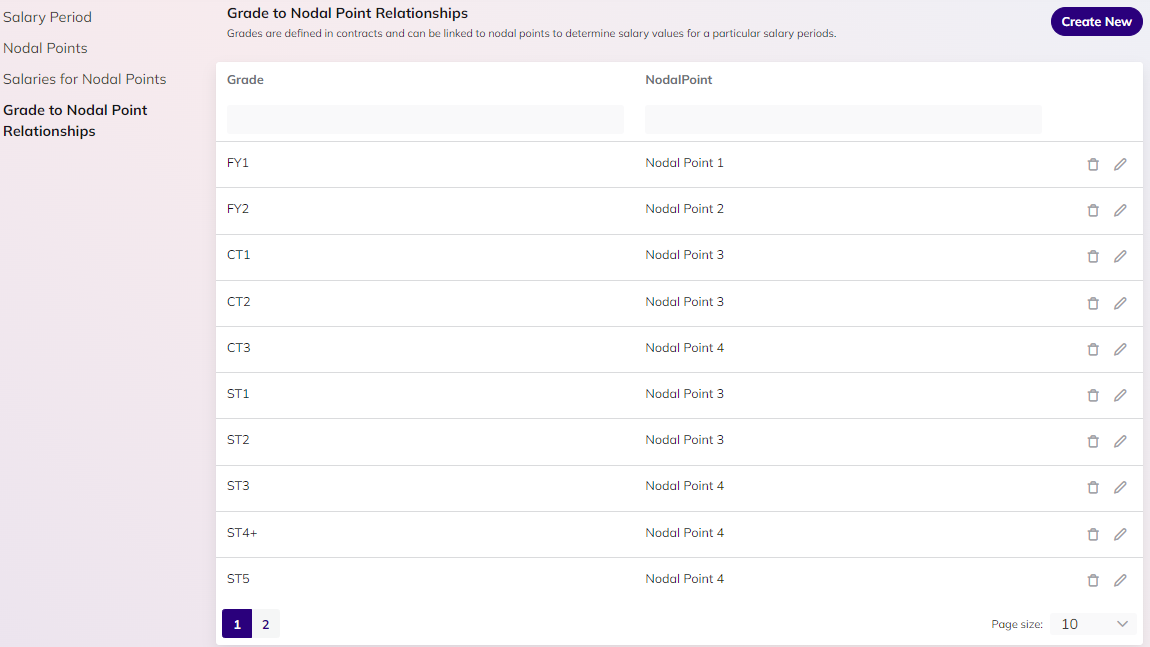This screenshot has width=1150, height=647.
Task: Edit the FY2 row
Action: pos(1120,211)
